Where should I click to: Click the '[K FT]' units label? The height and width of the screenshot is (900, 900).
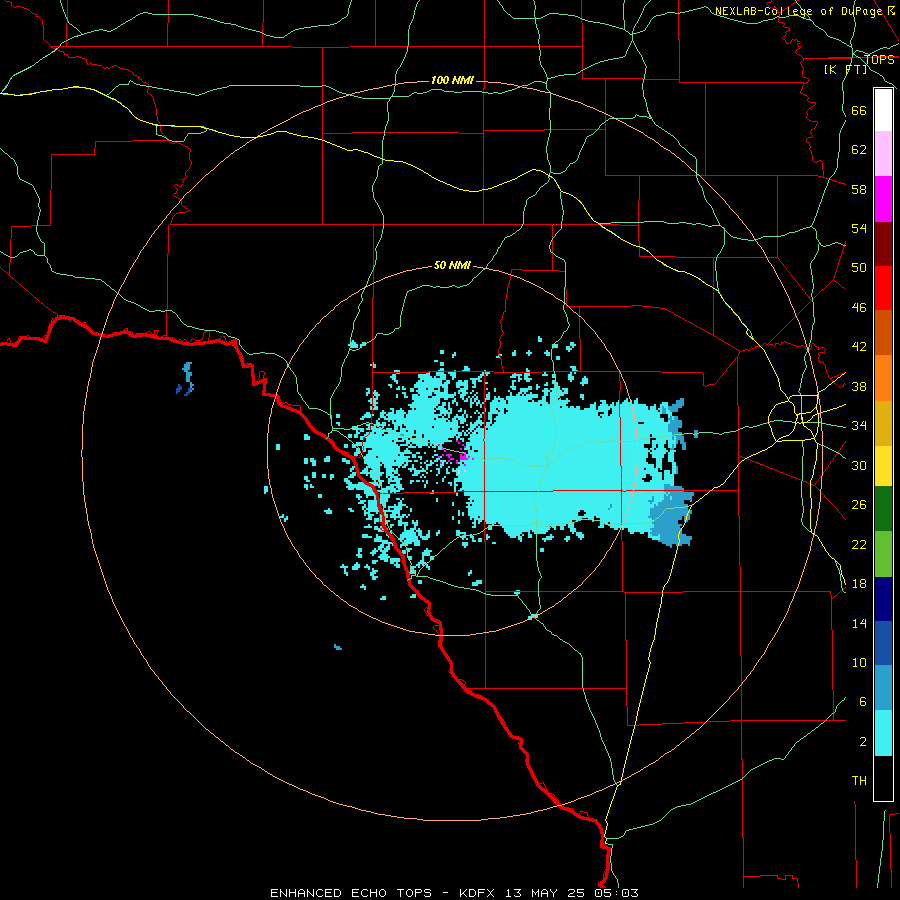(x=845, y=69)
